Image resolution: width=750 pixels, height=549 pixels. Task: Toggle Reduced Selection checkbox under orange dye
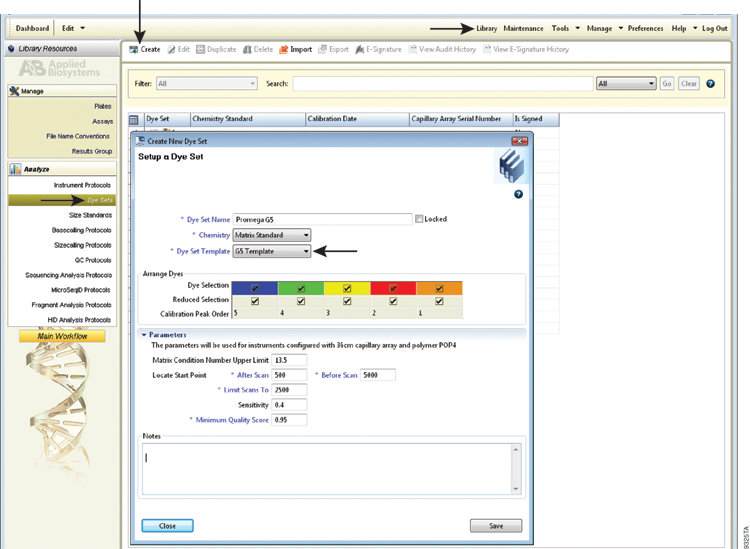439,301
